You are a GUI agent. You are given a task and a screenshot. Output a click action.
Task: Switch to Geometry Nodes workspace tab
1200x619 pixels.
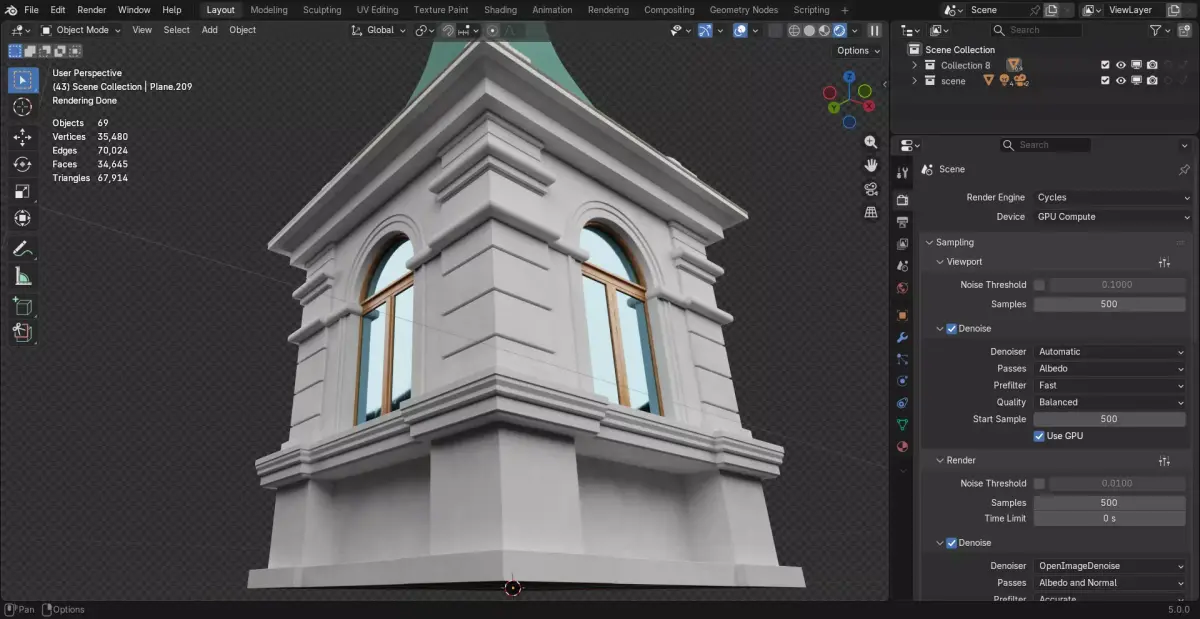click(743, 10)
